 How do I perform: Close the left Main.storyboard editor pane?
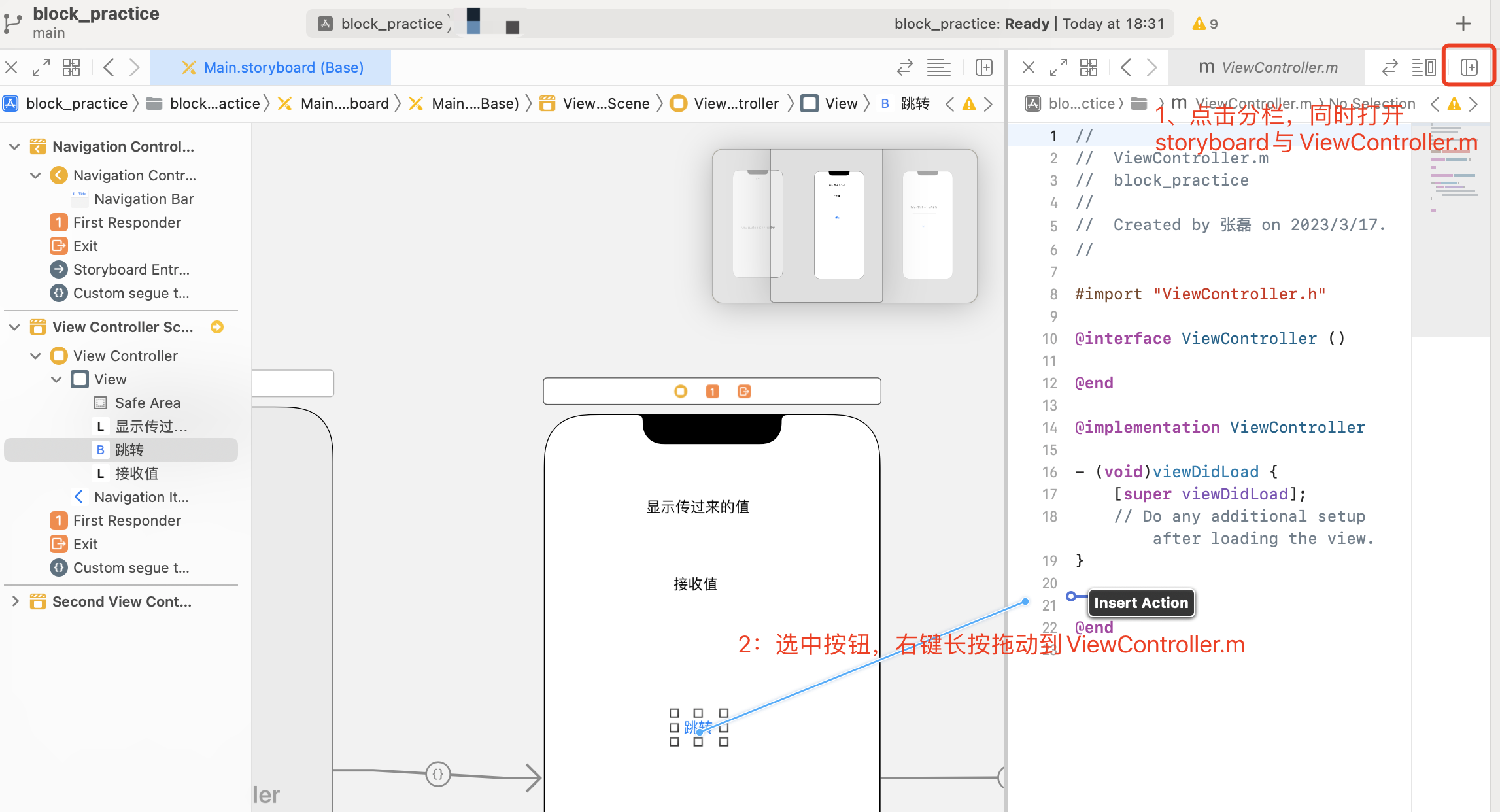[11, 67]
